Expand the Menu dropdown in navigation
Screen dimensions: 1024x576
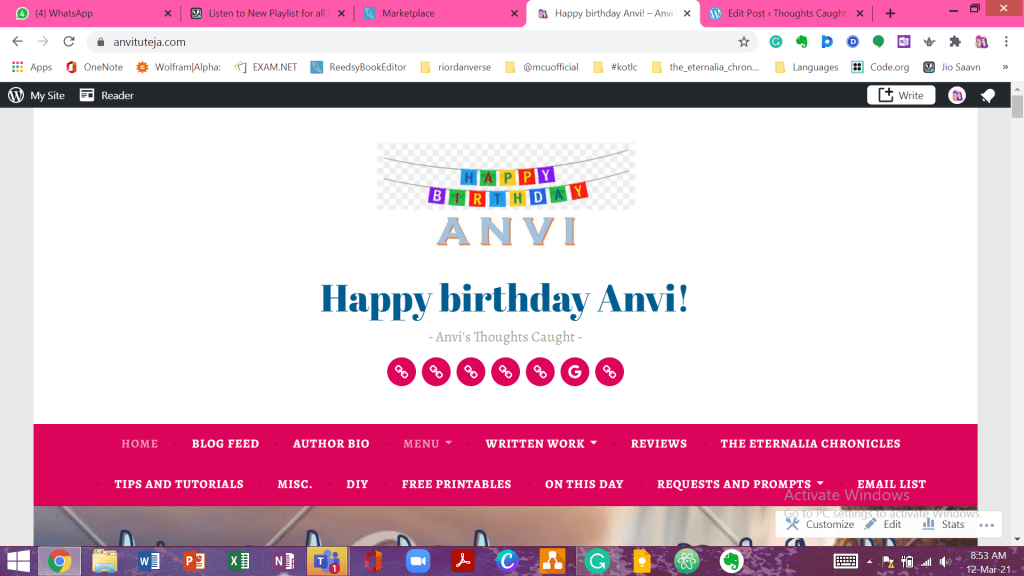pos(427,444)
